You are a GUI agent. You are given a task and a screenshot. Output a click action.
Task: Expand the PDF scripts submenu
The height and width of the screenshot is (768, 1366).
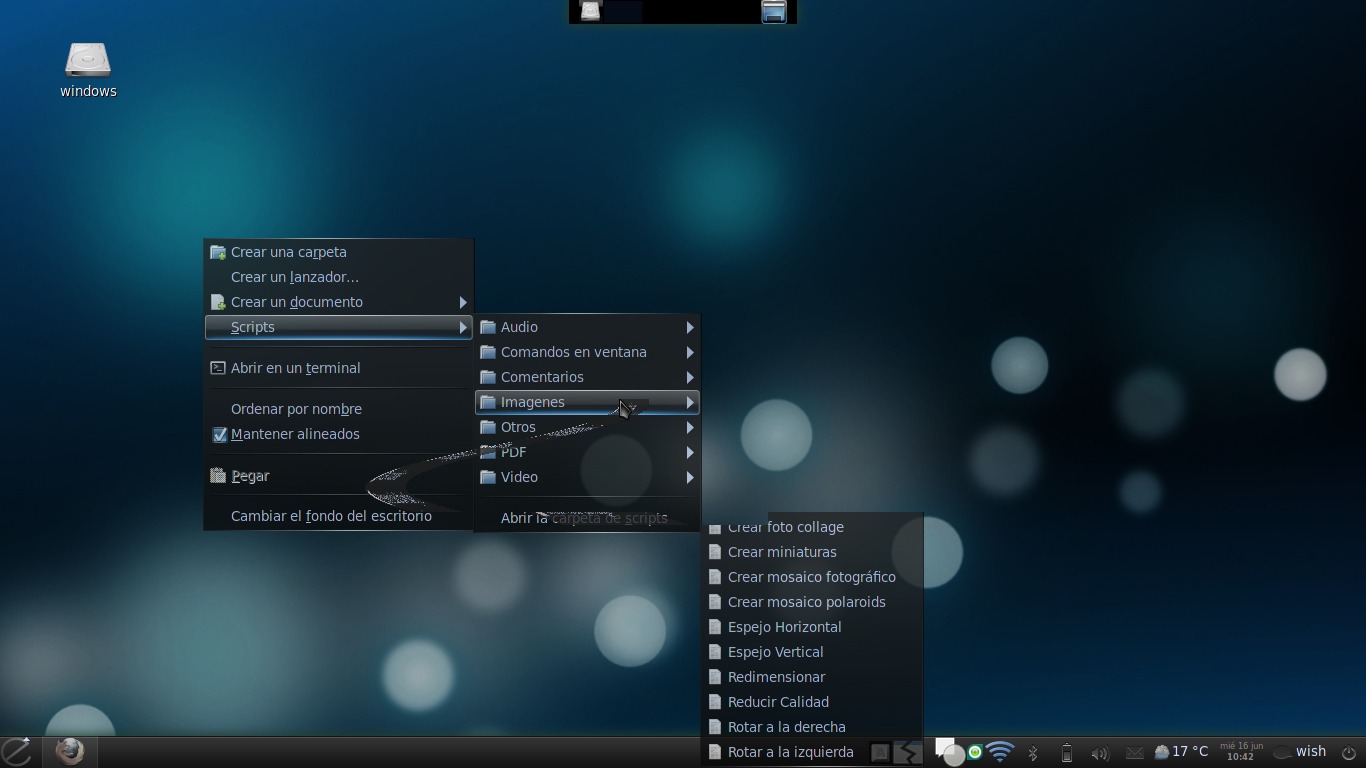point(587,452)
